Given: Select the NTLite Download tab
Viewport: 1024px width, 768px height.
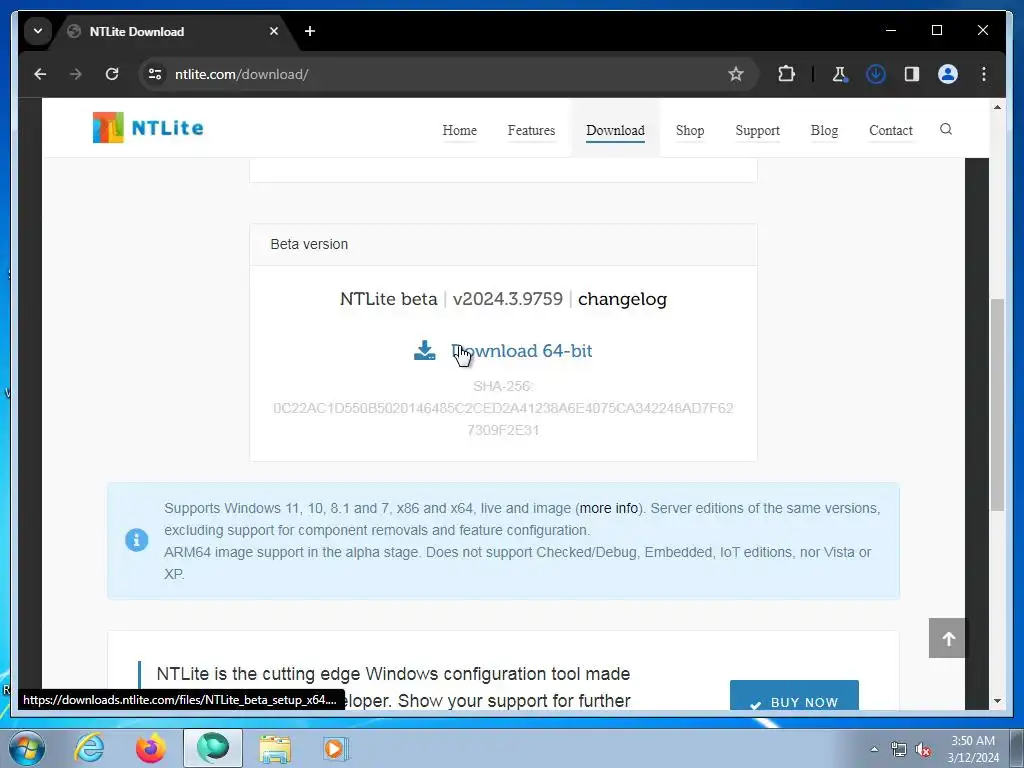Looking at the screenshot, I should pyautogui.click(x=173, y=31).
